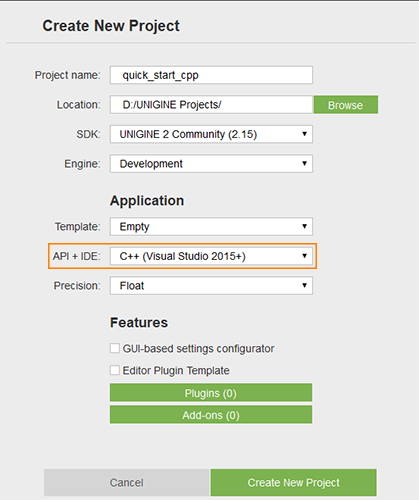This screenshot has width=419, height=500.
Task: Click the Editor Plugin Template label text
Action: pos(176,371)
